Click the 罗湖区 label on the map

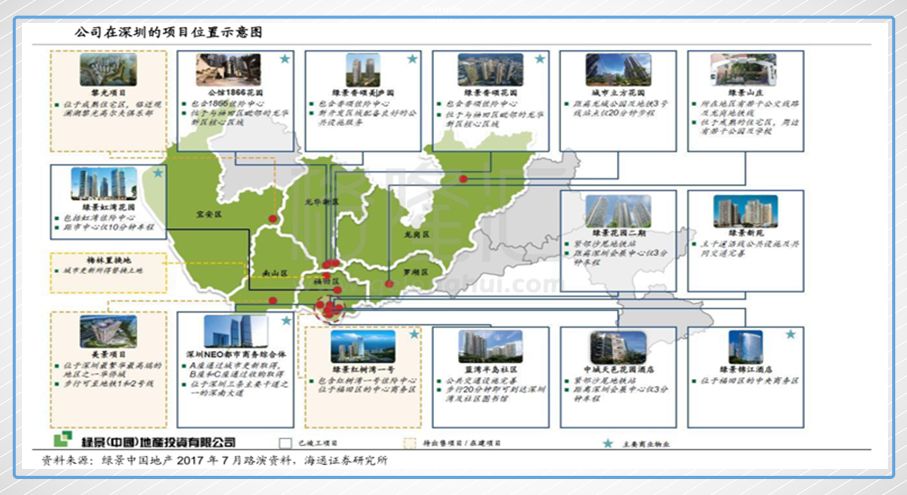click(x=415, y=272)
